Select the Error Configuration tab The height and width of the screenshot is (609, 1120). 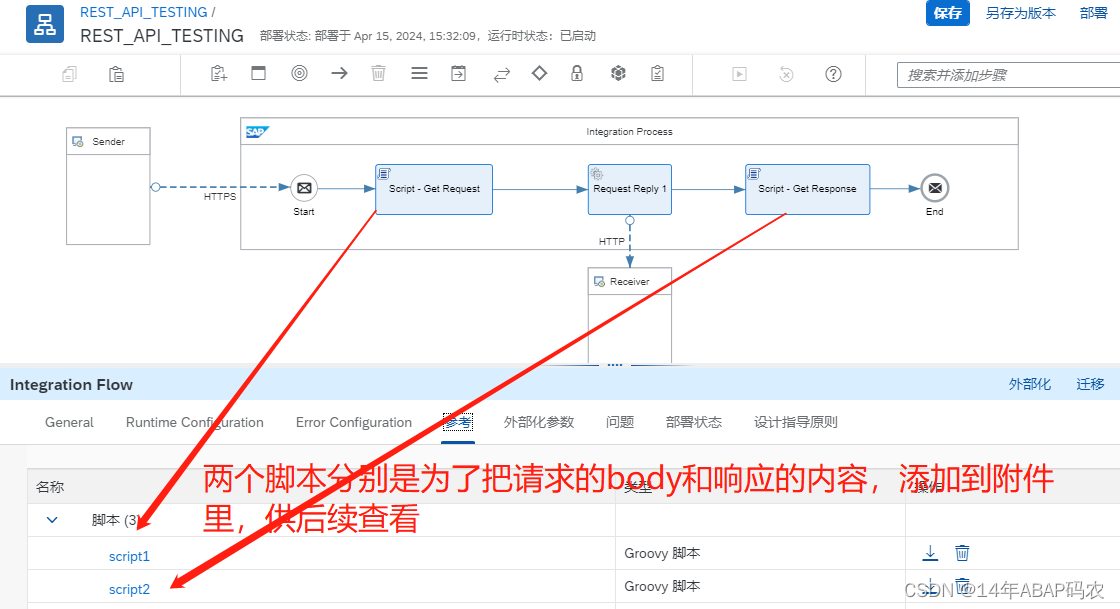[x=353, y=422]
